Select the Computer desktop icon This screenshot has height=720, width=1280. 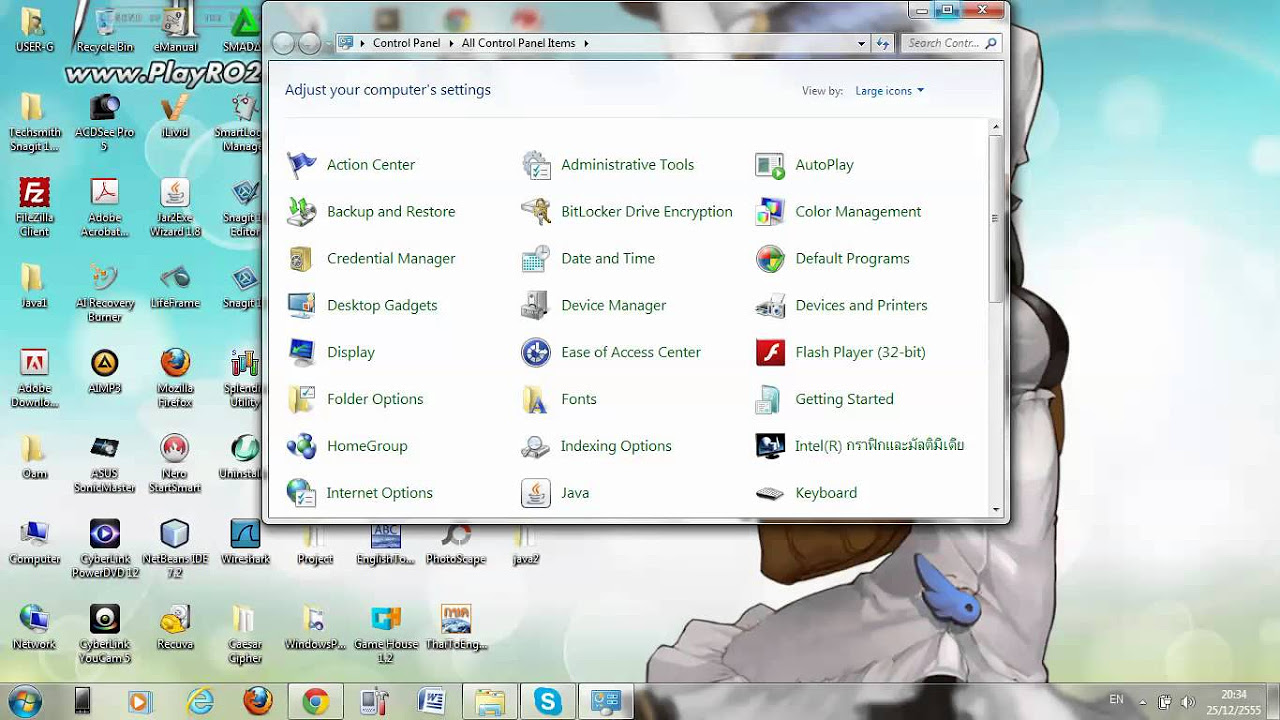coord(35,542)
